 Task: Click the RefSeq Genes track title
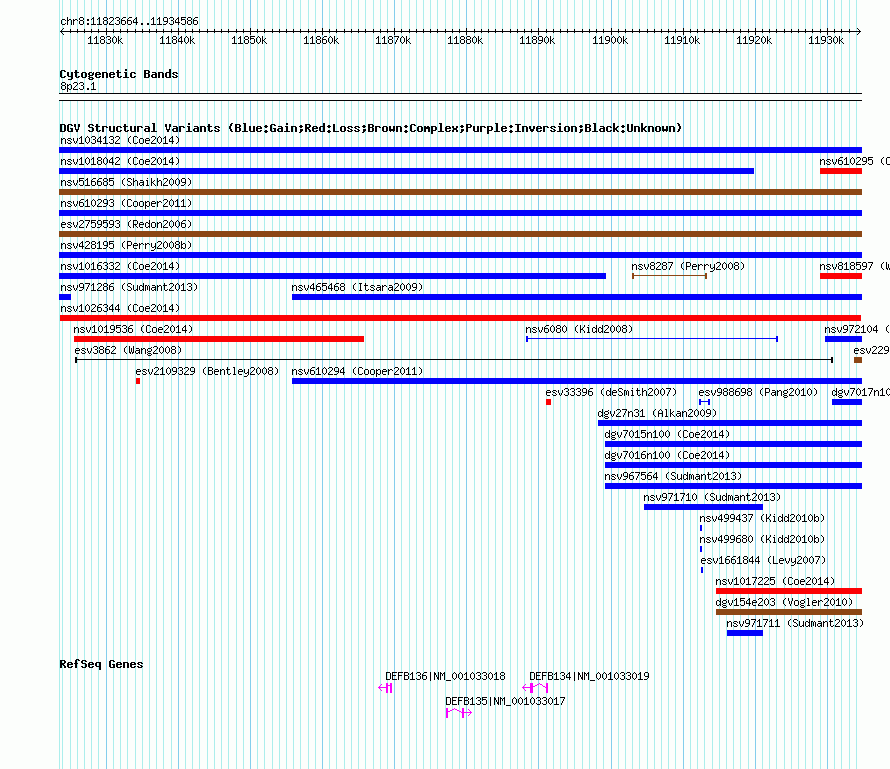[x=101, y=664]
